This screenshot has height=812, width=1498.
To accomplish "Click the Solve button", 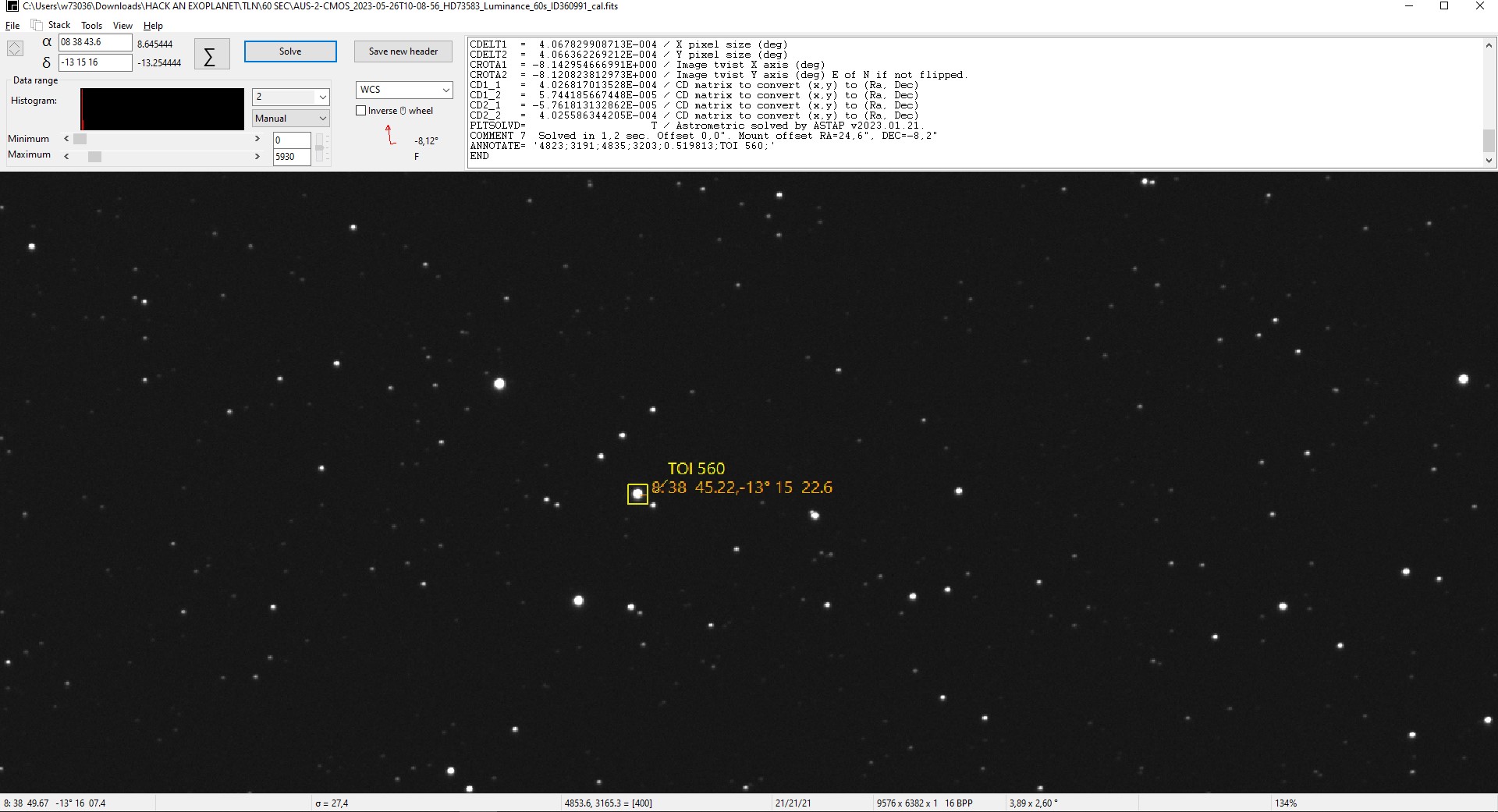I will [x=289, y=51].
